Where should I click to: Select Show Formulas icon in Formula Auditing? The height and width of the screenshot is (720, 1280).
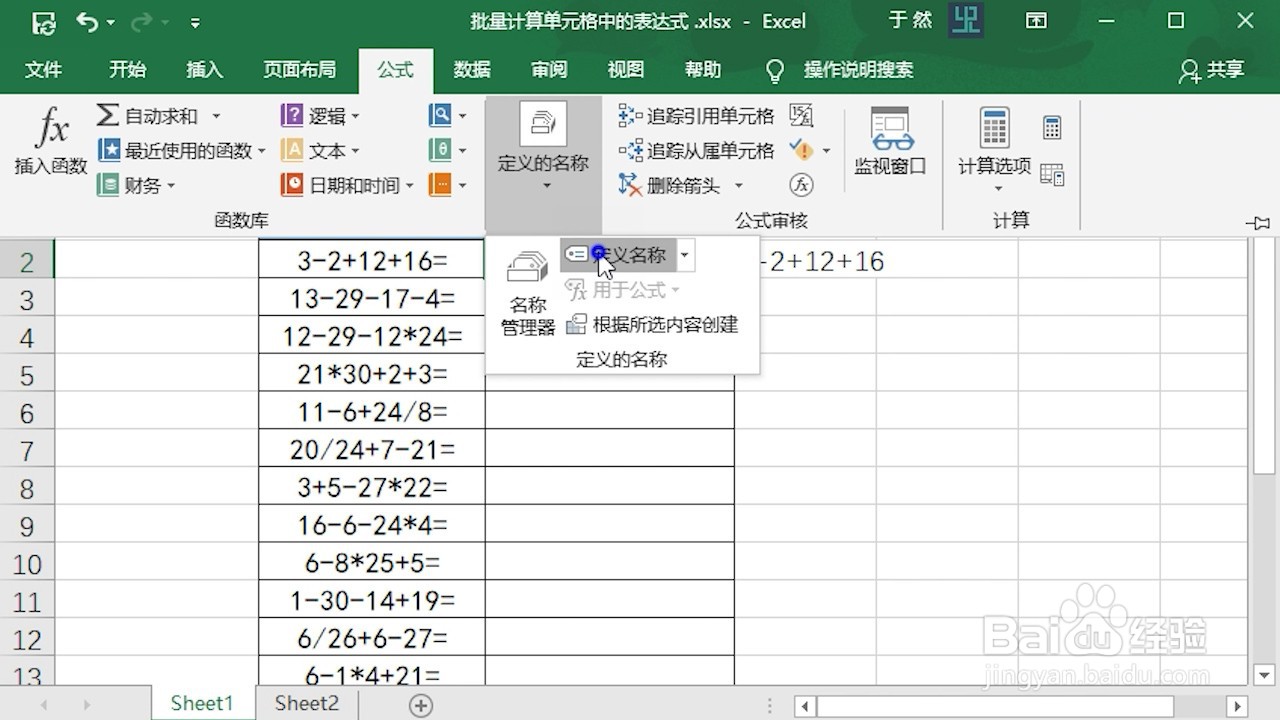pos(801,115)
